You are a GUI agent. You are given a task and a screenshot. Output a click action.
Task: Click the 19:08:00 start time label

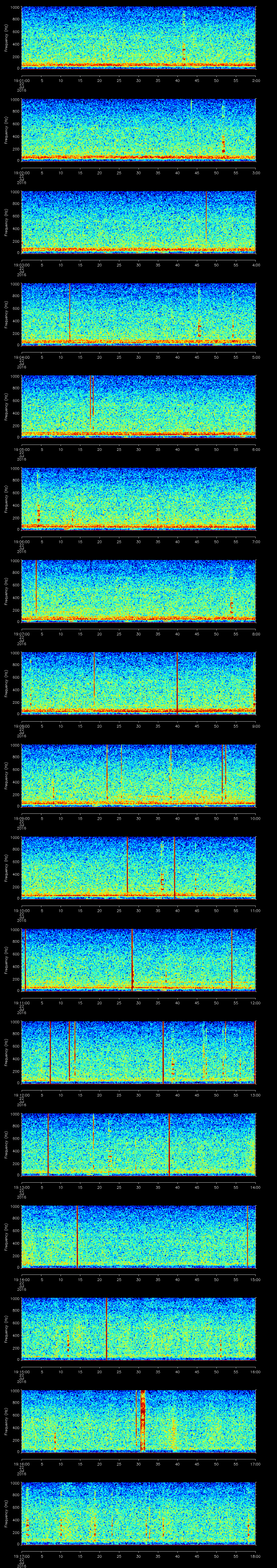tap(21, 726)
